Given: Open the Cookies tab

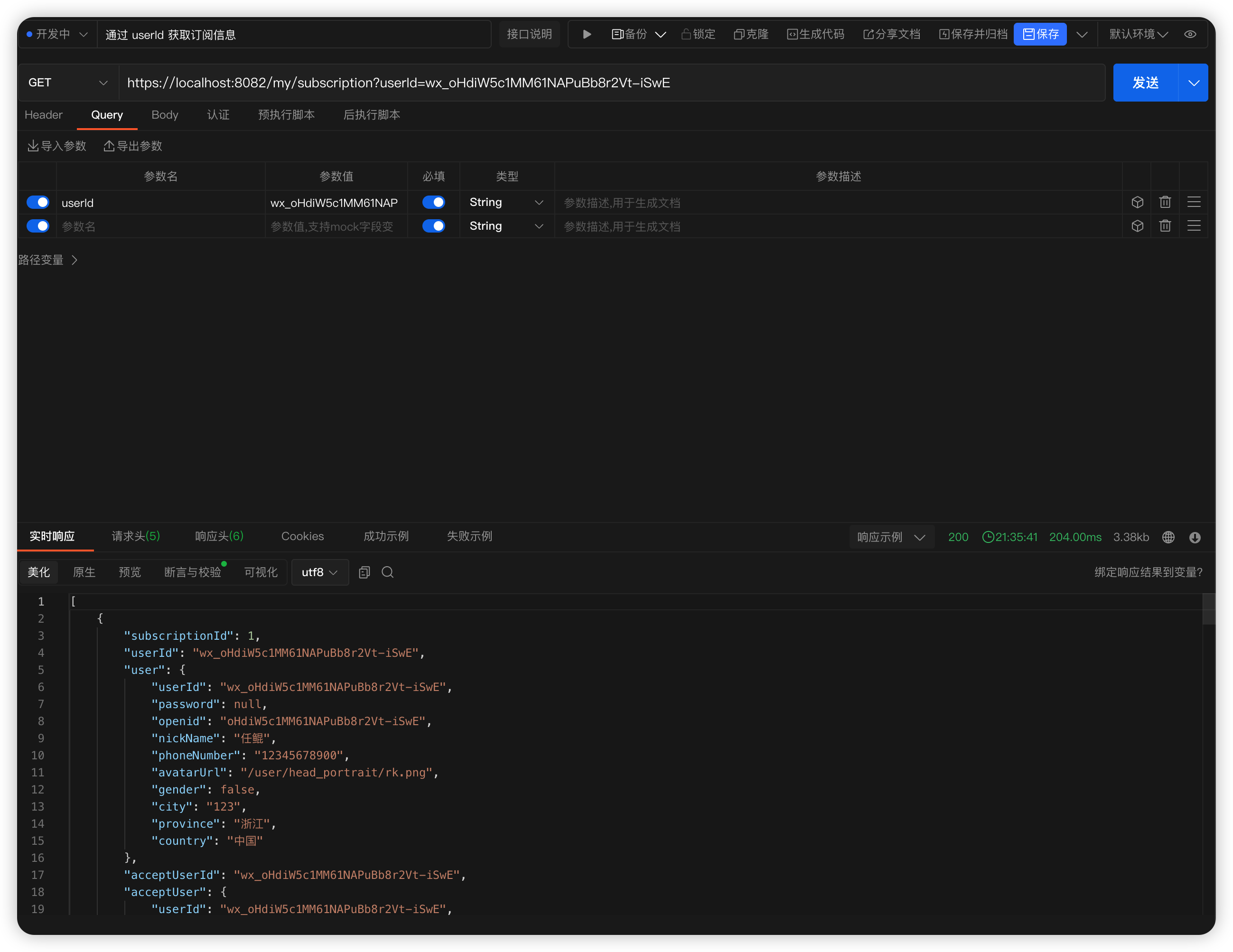Looking at the screenshot, I should 303,536.
